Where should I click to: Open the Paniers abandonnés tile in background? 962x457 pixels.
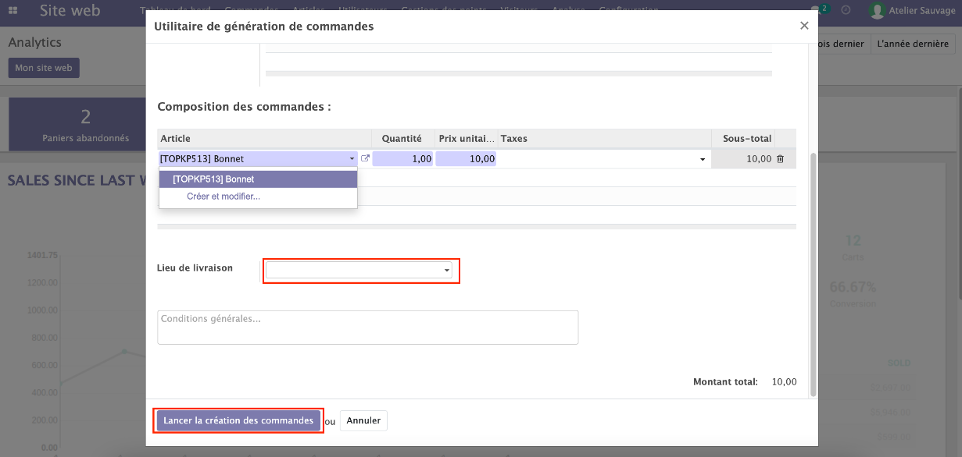click(x=77, y=124)
